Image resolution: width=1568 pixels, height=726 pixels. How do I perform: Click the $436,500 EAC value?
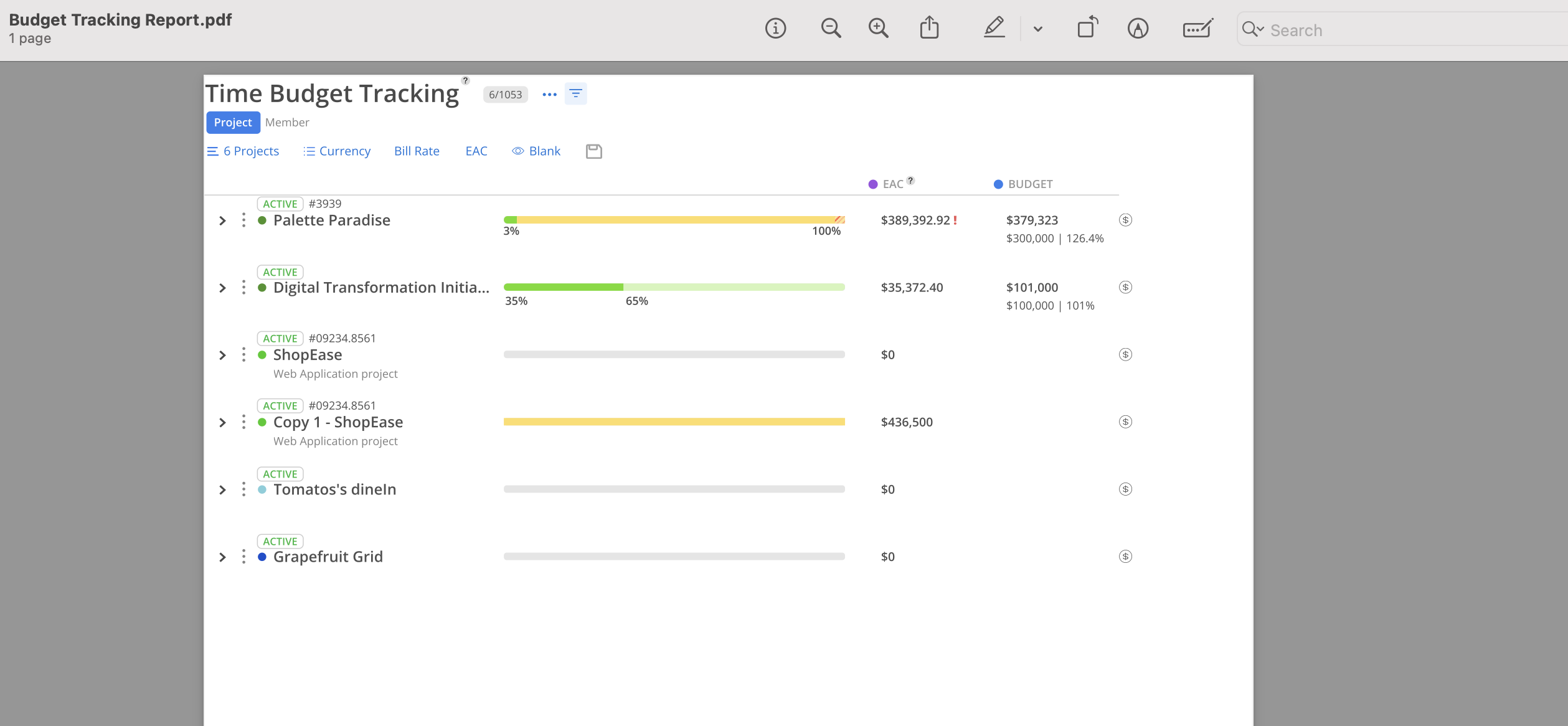pyautogui.click(x=907, y=422)
